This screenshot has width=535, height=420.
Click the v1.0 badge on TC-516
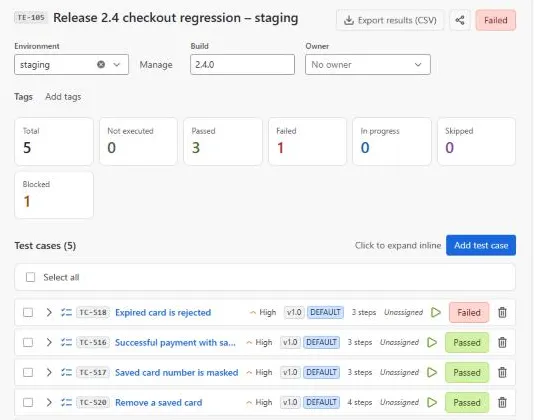[290, 342]
